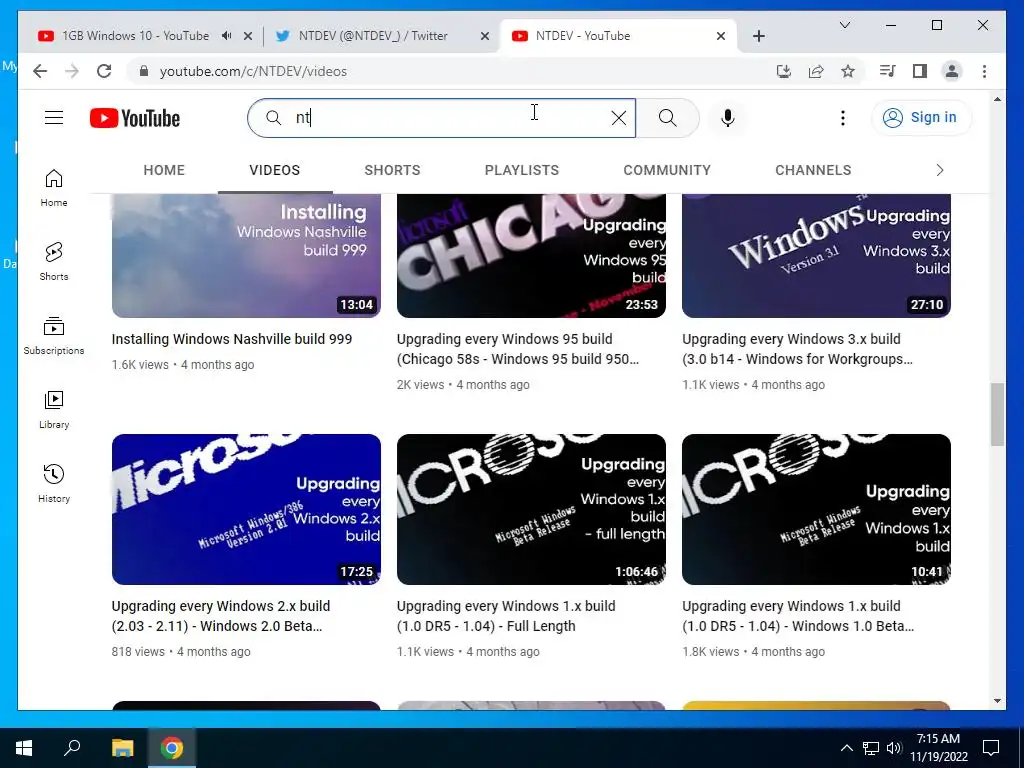Start voice search with microphone icon

point(728,118)
